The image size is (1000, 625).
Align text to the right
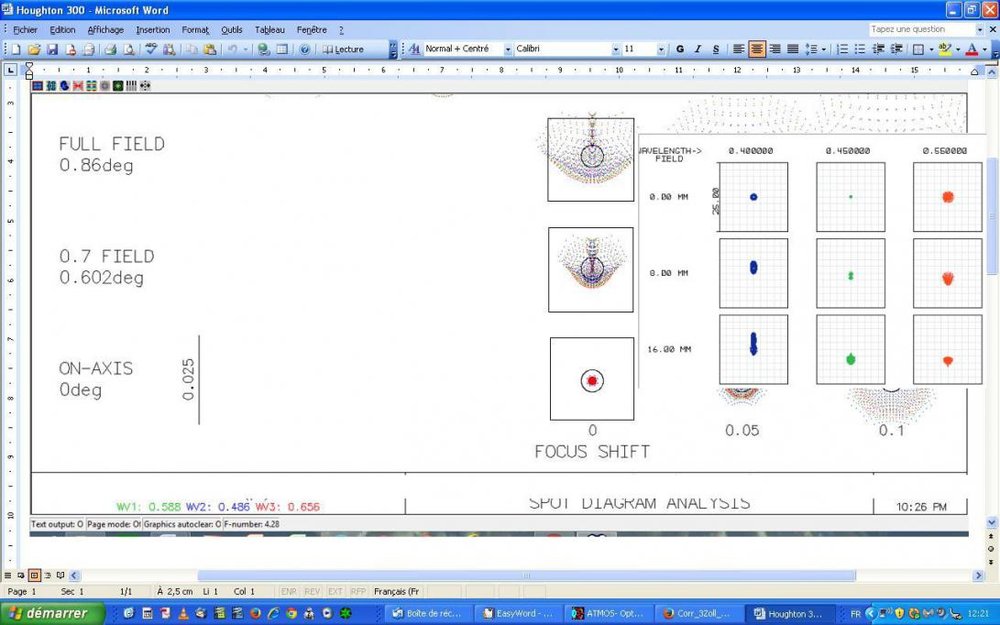(x=775, y=49)
